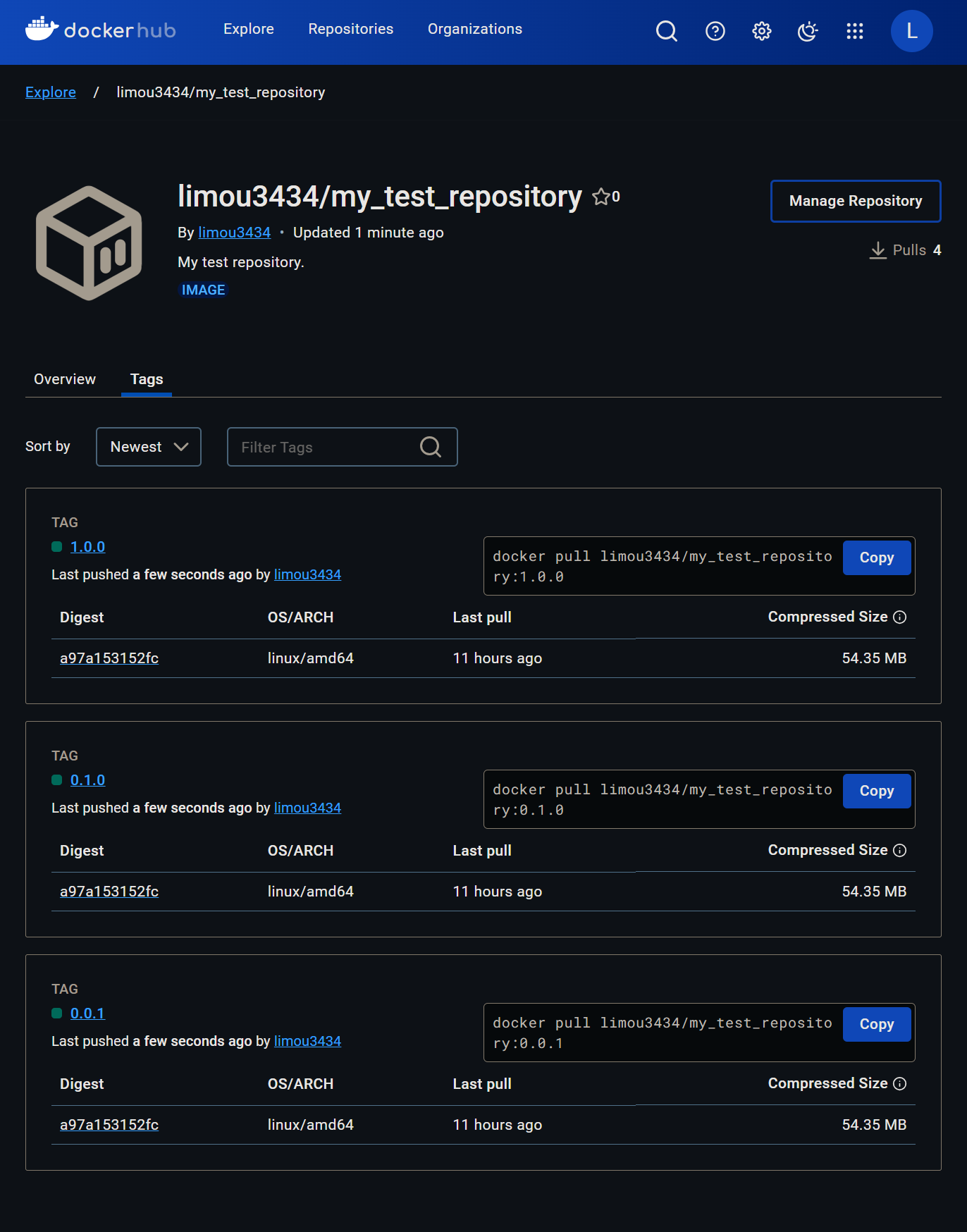Open the help question mark icon

click(x=715, y=31)
